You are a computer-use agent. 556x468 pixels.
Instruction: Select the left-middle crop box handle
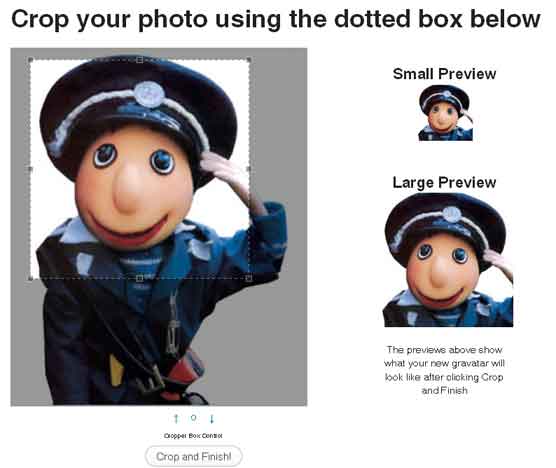click(x=30, y=169)
